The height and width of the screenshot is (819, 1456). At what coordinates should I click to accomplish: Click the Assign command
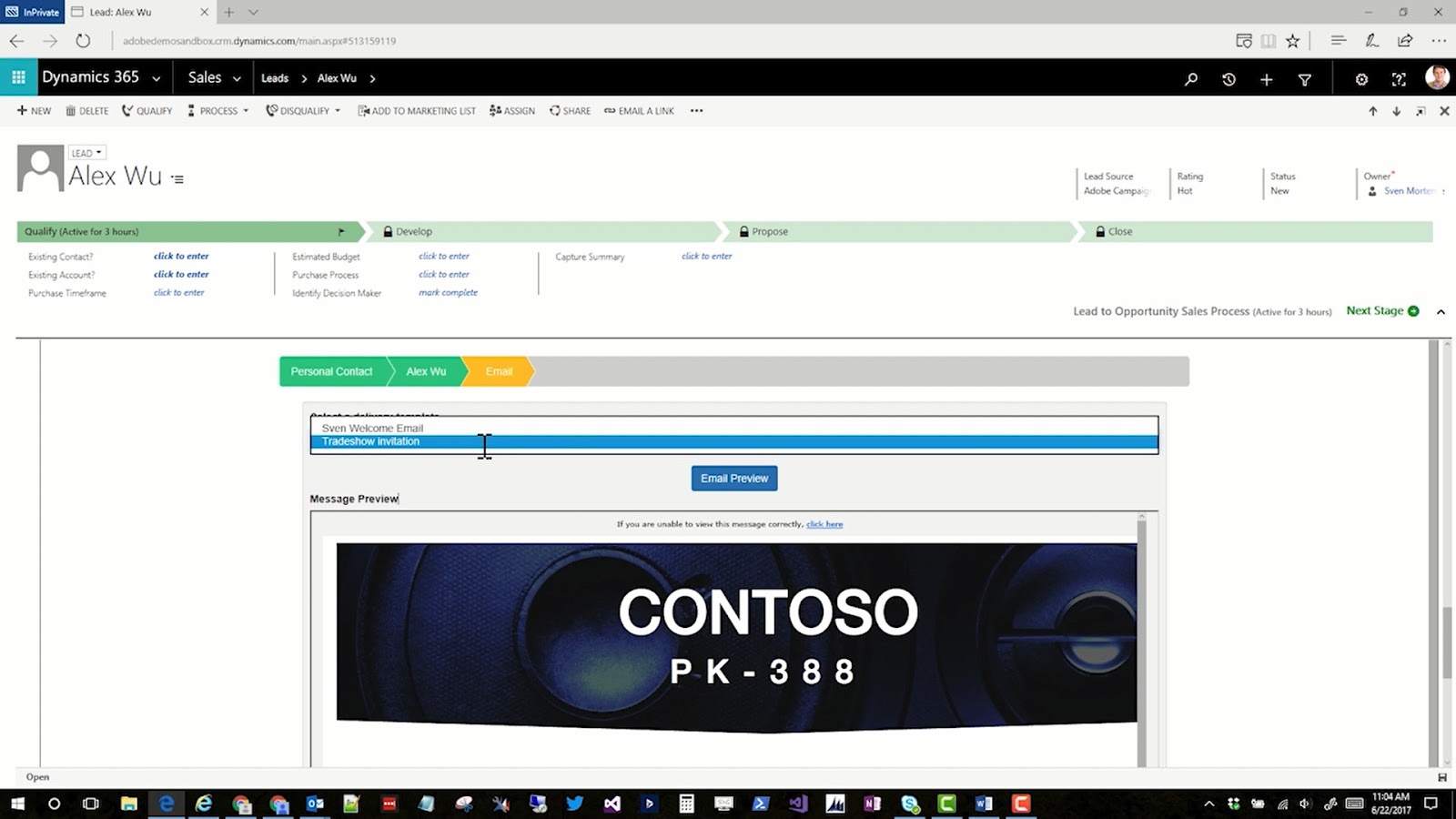coord(511,111)
